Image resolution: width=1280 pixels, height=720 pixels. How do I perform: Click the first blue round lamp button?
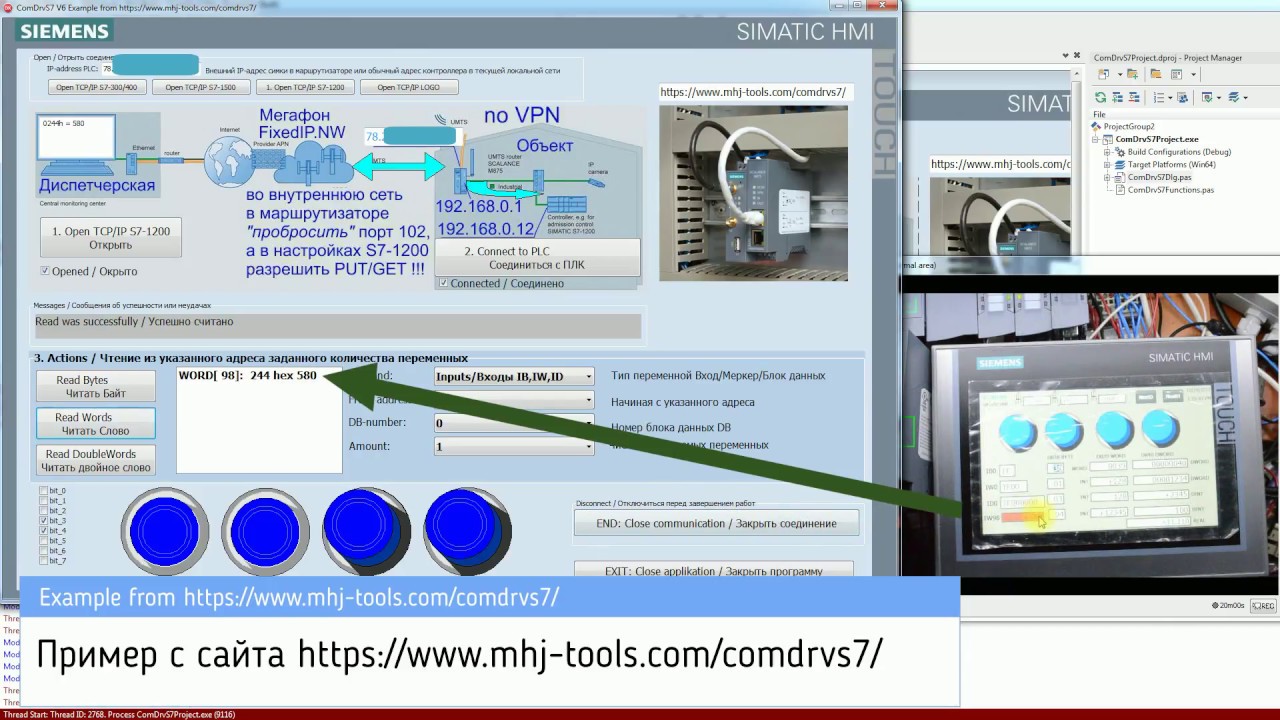[x=165, y=530]
